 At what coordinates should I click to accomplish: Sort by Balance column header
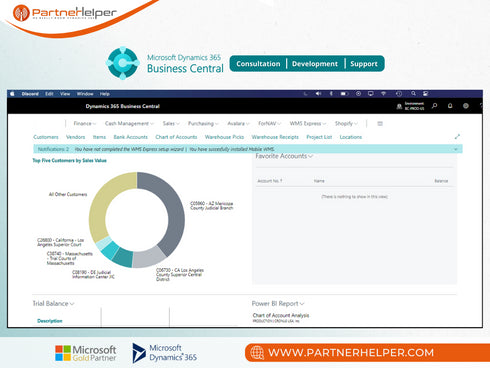[441, 181]
